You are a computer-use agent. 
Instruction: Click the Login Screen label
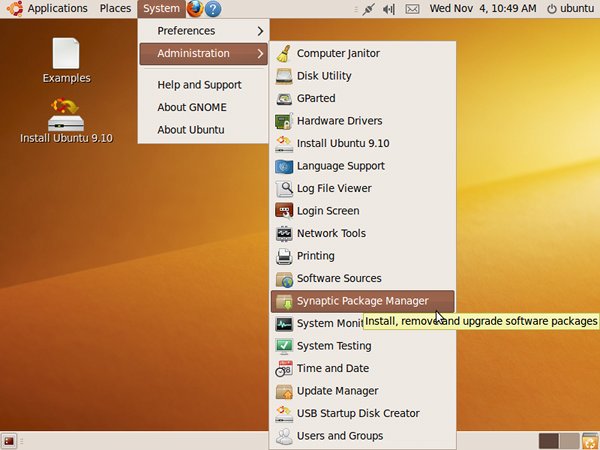pos(328,211)
